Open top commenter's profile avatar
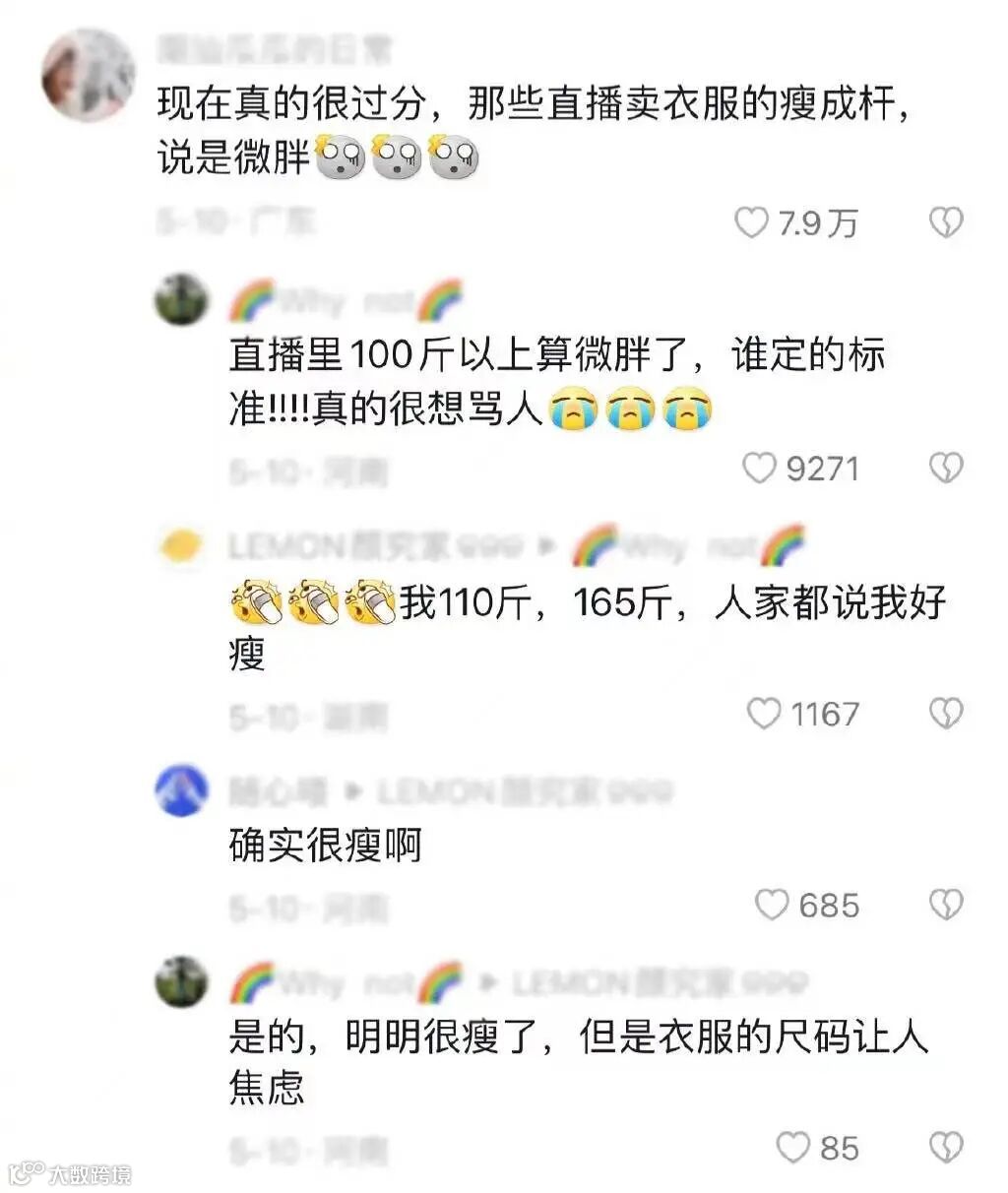The width and height of the screenshot is (1008, 1193). click(x=88, y=75)
